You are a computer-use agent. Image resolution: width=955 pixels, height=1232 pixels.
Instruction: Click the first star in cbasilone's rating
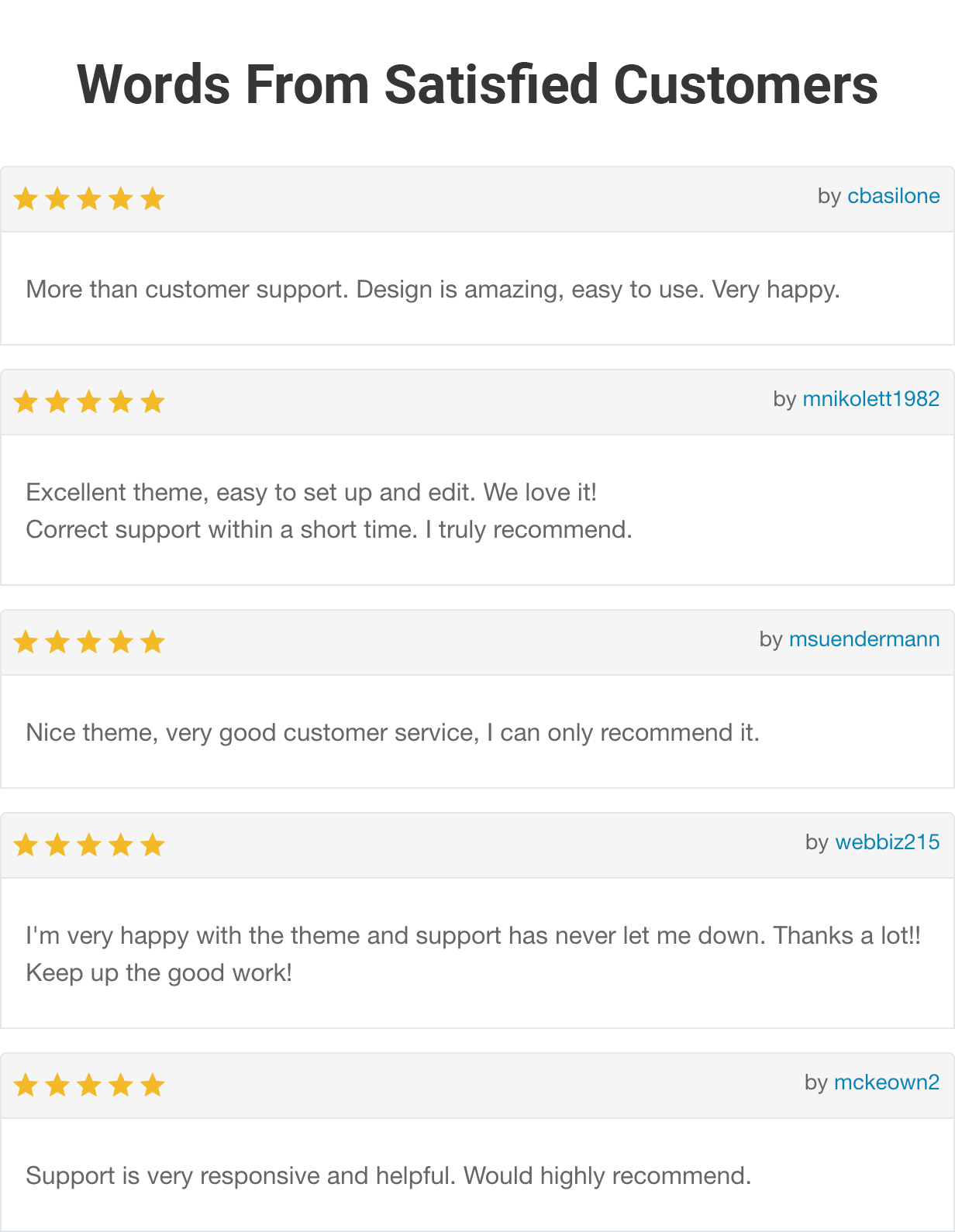pyautogui.click(x=25, y=198)
